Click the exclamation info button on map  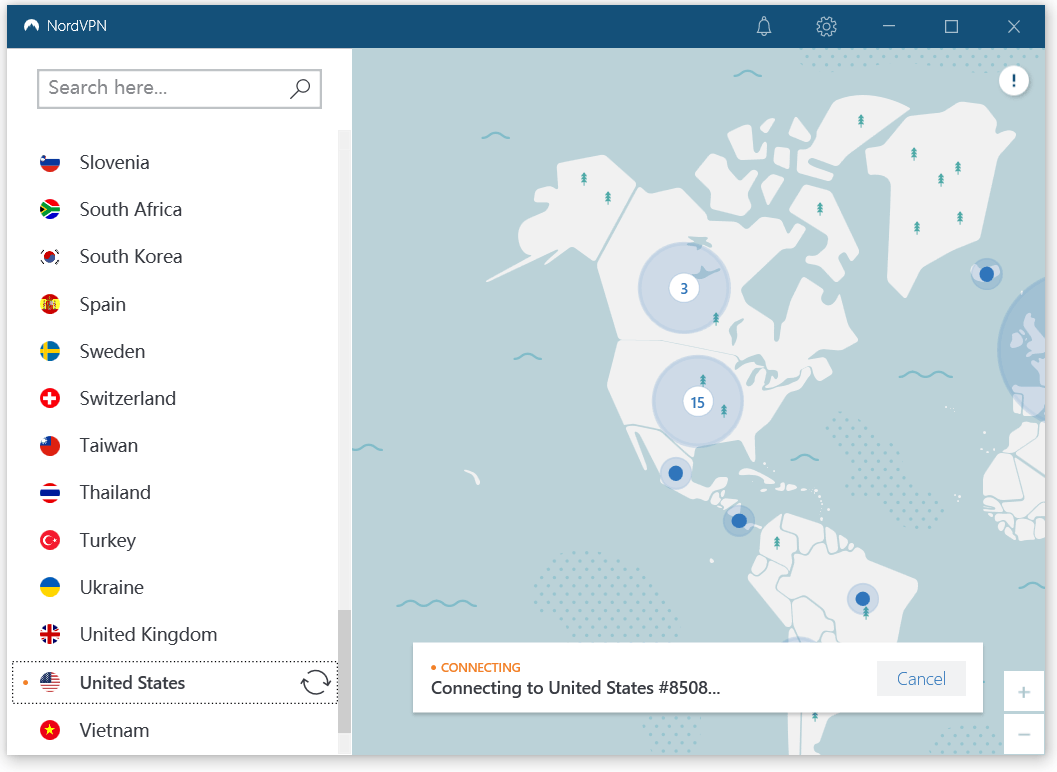1013,81
